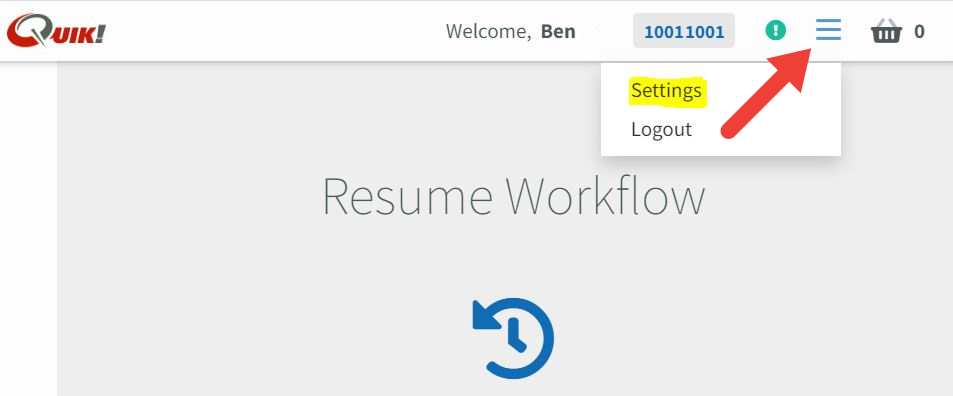Click the blue Resume Workflow history icon
Viewport: 953px width, 396px height.
514,338
